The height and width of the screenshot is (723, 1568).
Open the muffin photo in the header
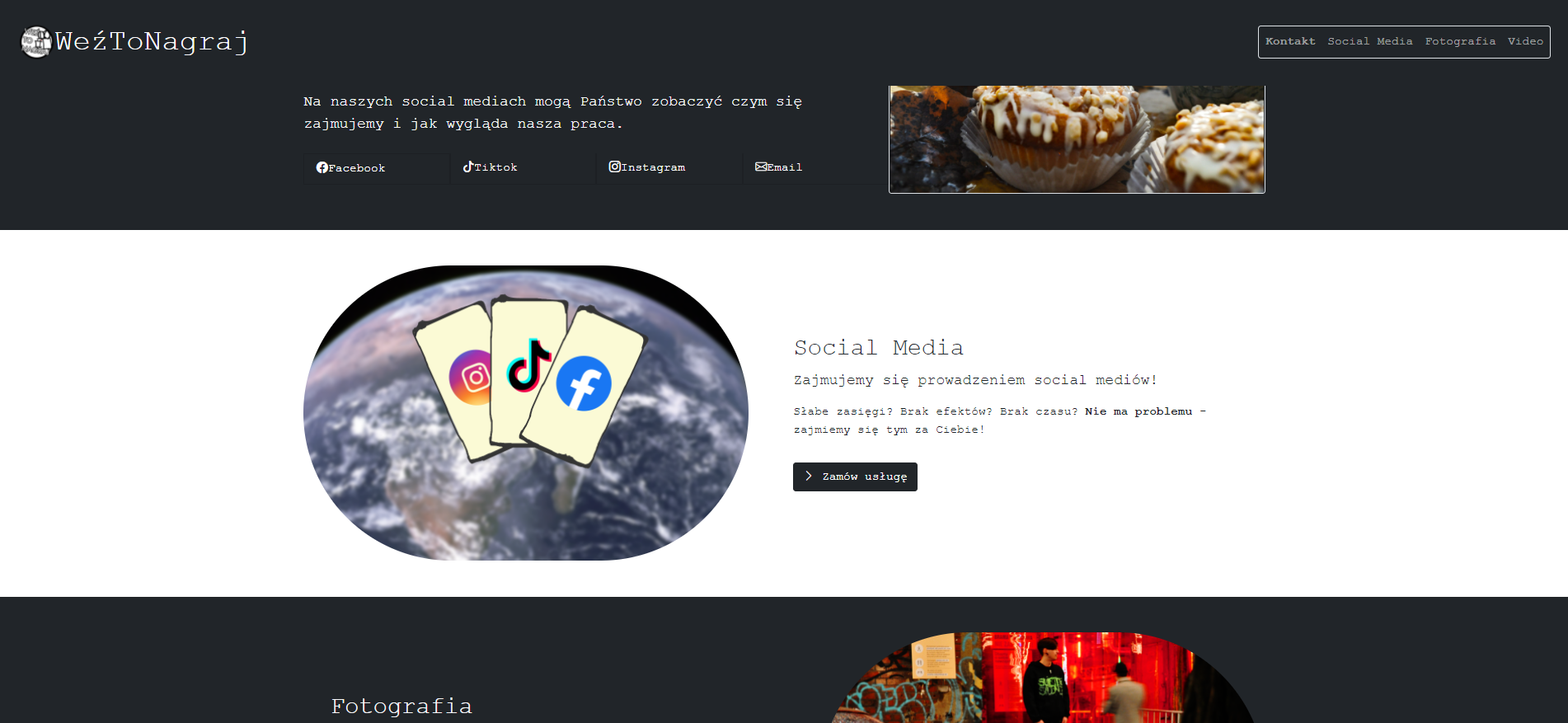[1076, 139]
